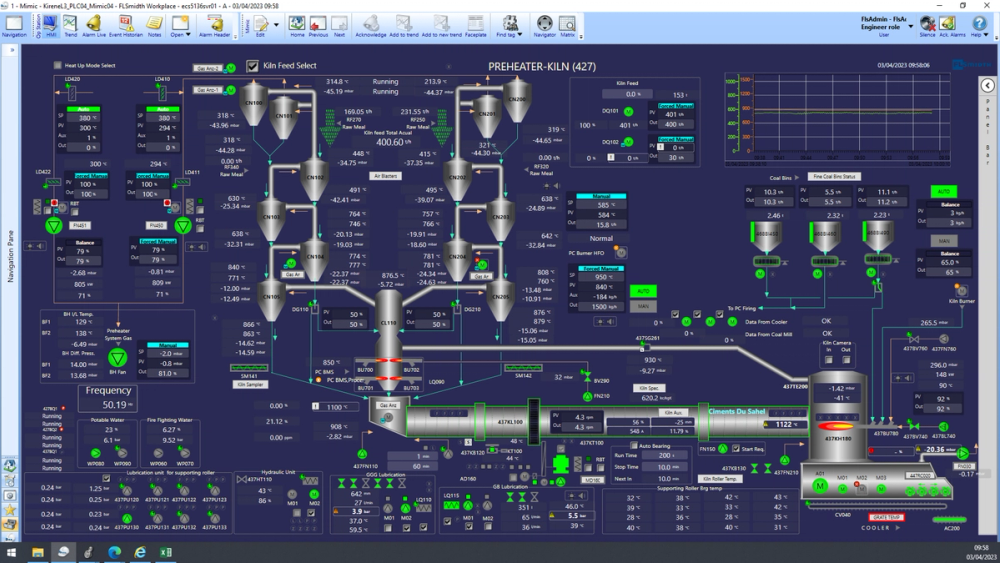The image size is (1000, 563).
Task: Click the Edit mimic icon
Action: click(x=261, y=24)
